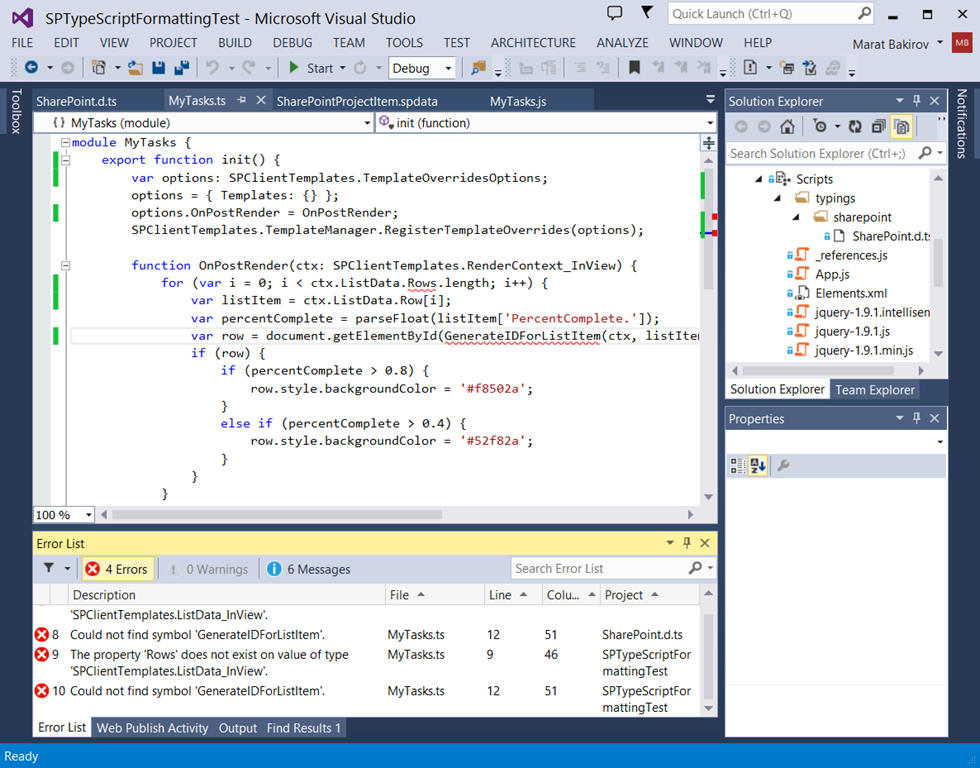Click the Solution Explorer horizontal scrollbar
The image size is (980, 768).
(x=828, y=371)
